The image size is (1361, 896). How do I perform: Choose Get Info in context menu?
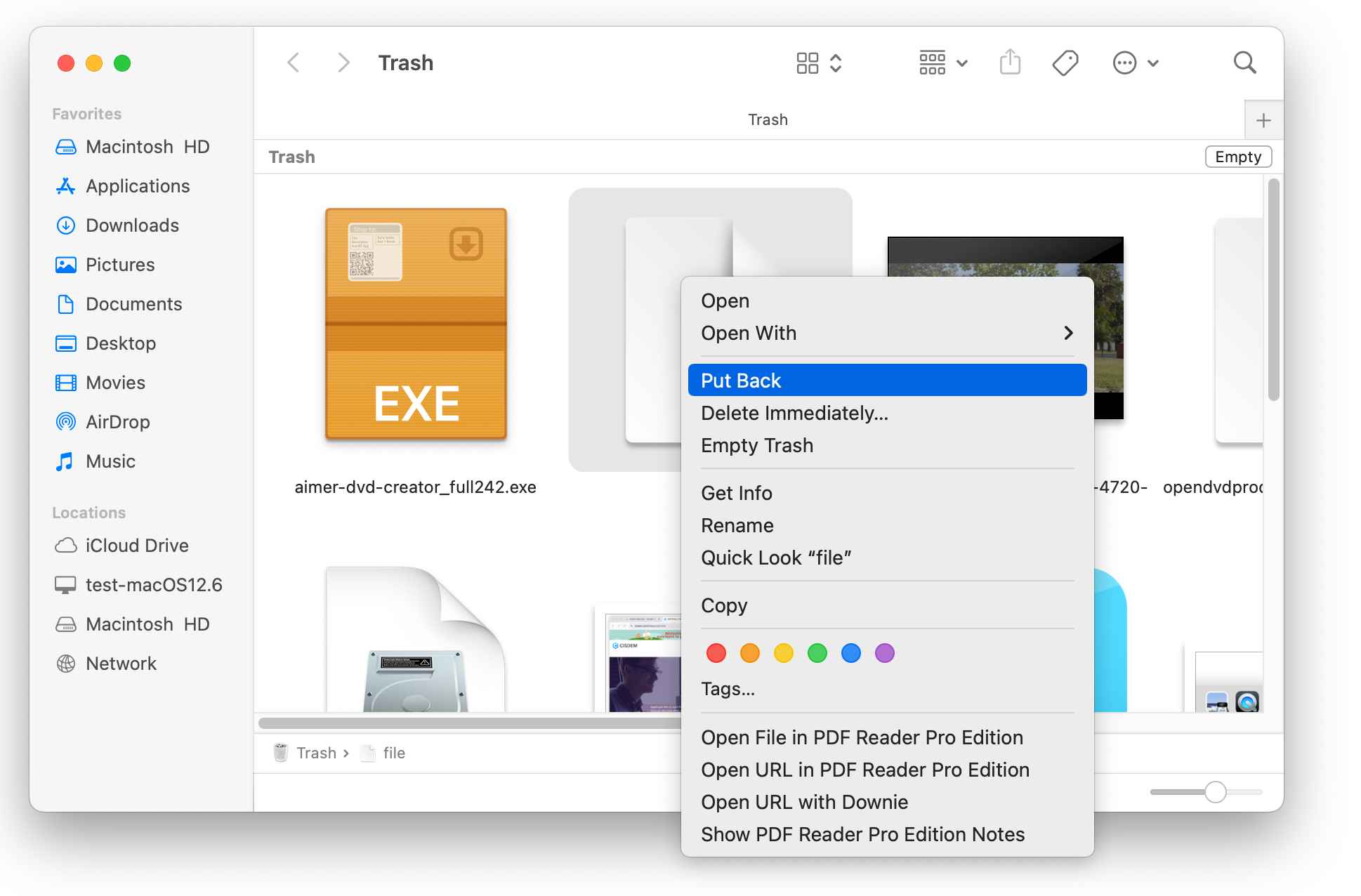point(736,493)
